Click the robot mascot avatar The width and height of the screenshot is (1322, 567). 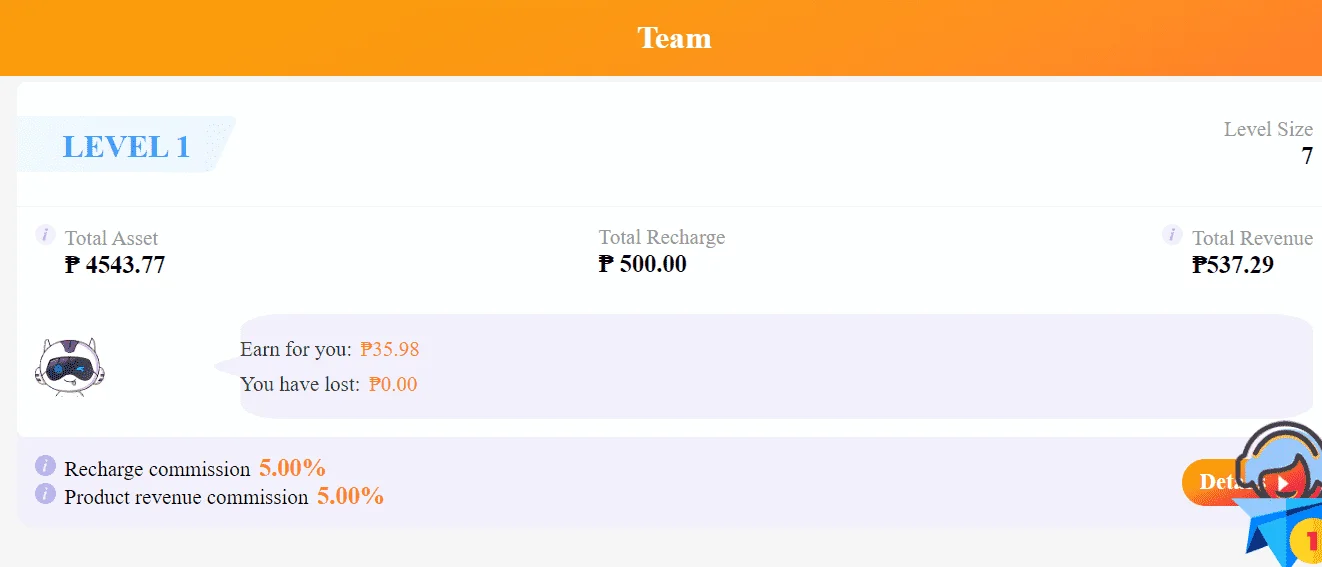(70, 366)
